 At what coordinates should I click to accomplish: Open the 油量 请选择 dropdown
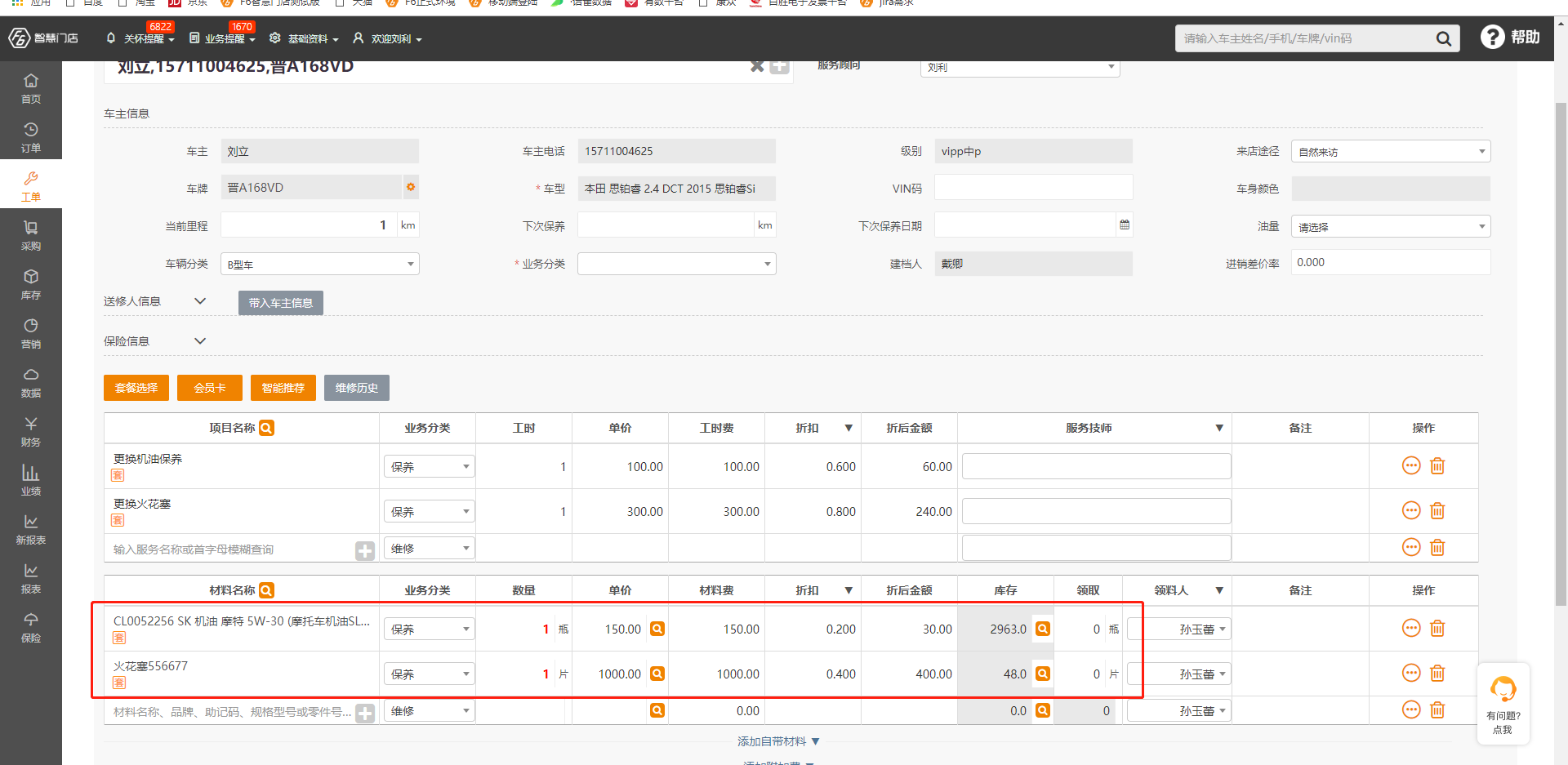point(1390,227)
